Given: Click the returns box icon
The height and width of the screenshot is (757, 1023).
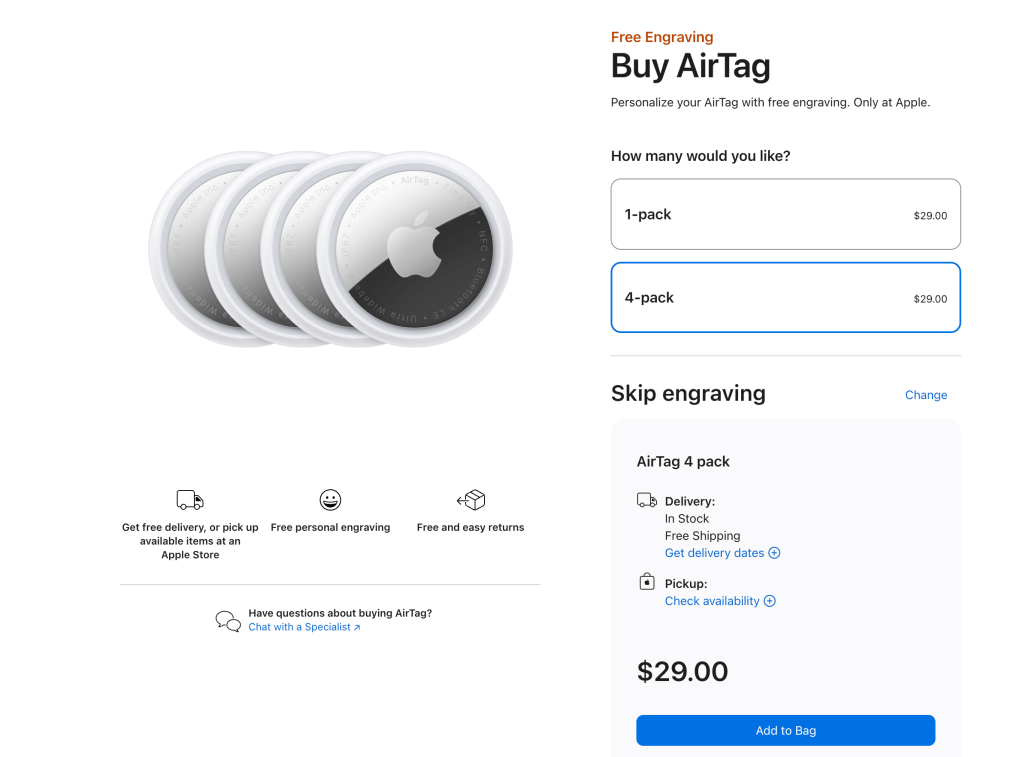Looking at the screenshot, I should [471, 500].
